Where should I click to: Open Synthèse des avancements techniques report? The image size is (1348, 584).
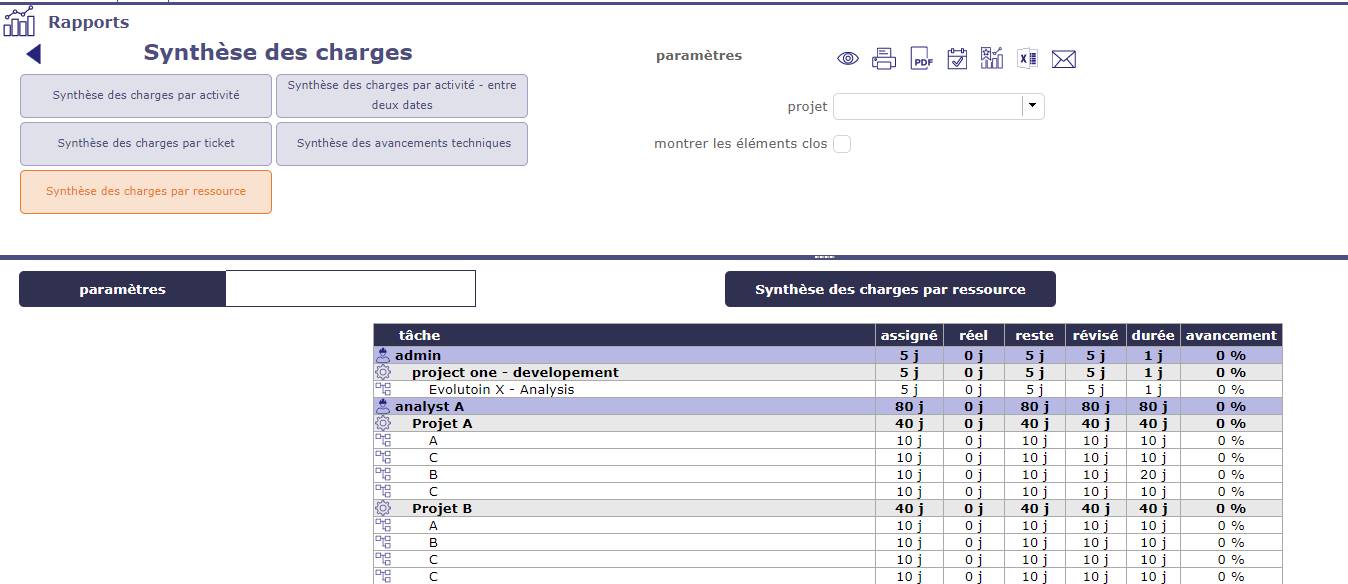[x=402, y=144]
